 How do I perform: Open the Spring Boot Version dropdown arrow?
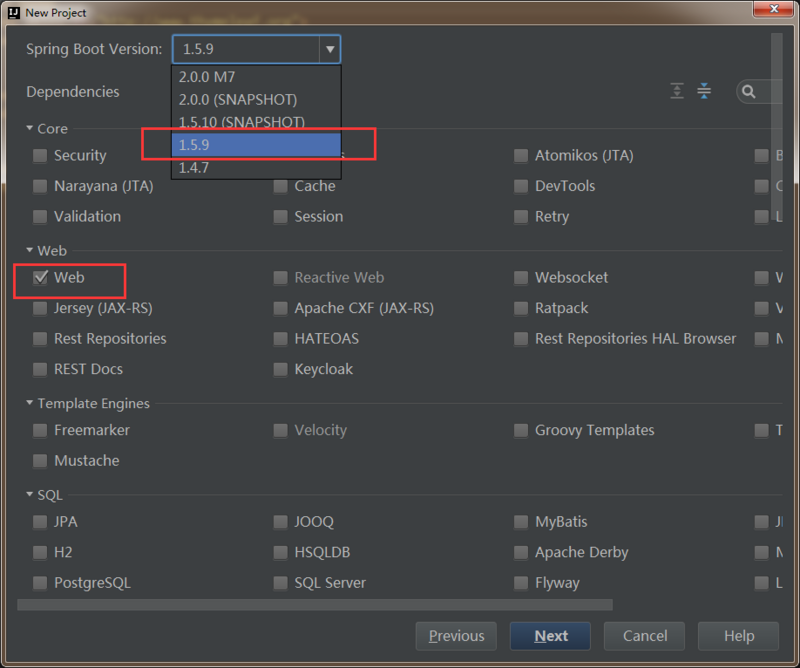click(x=330, y=50)
